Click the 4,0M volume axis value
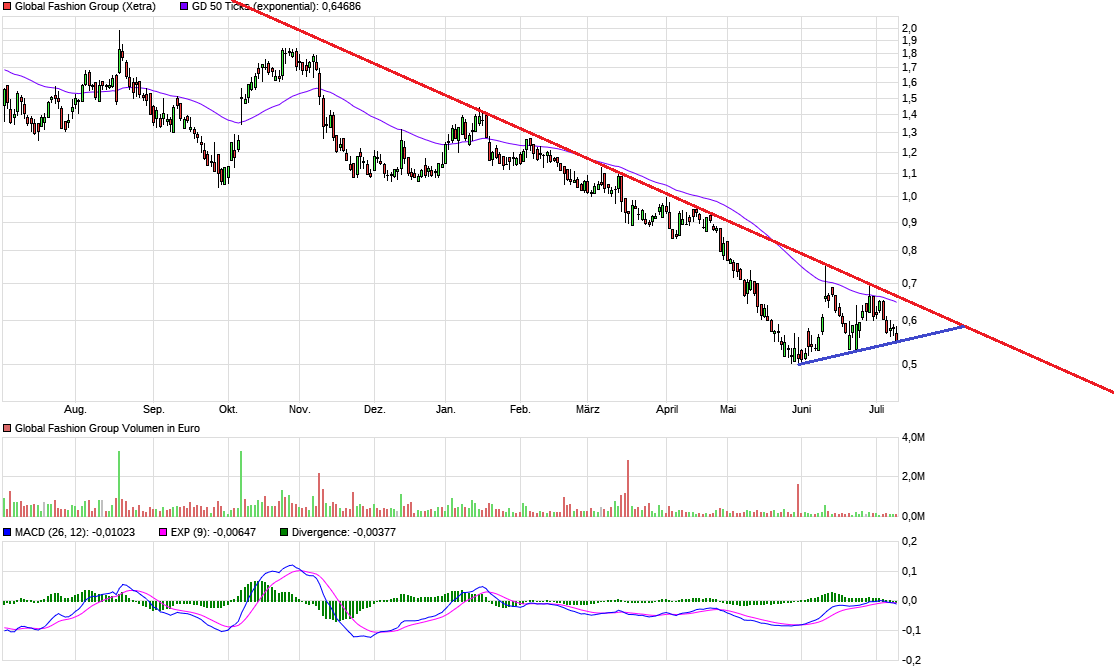Viewport: 1114px width, 670px height. (x=914, y=438)
